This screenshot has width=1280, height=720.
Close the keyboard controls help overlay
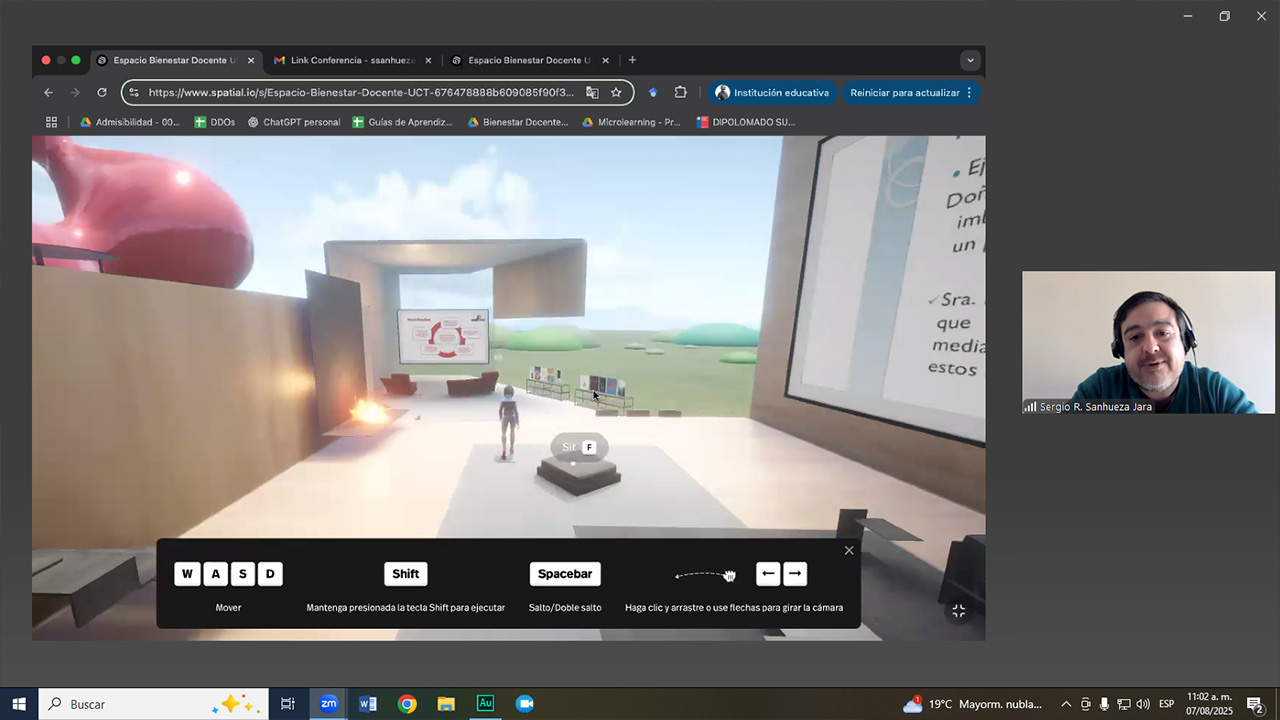coord(849,551)
